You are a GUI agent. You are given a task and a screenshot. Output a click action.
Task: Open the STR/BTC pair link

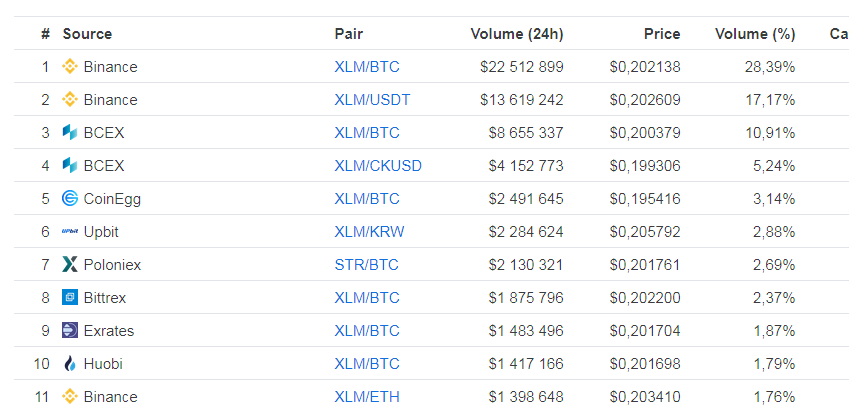(x=366, y=265)
